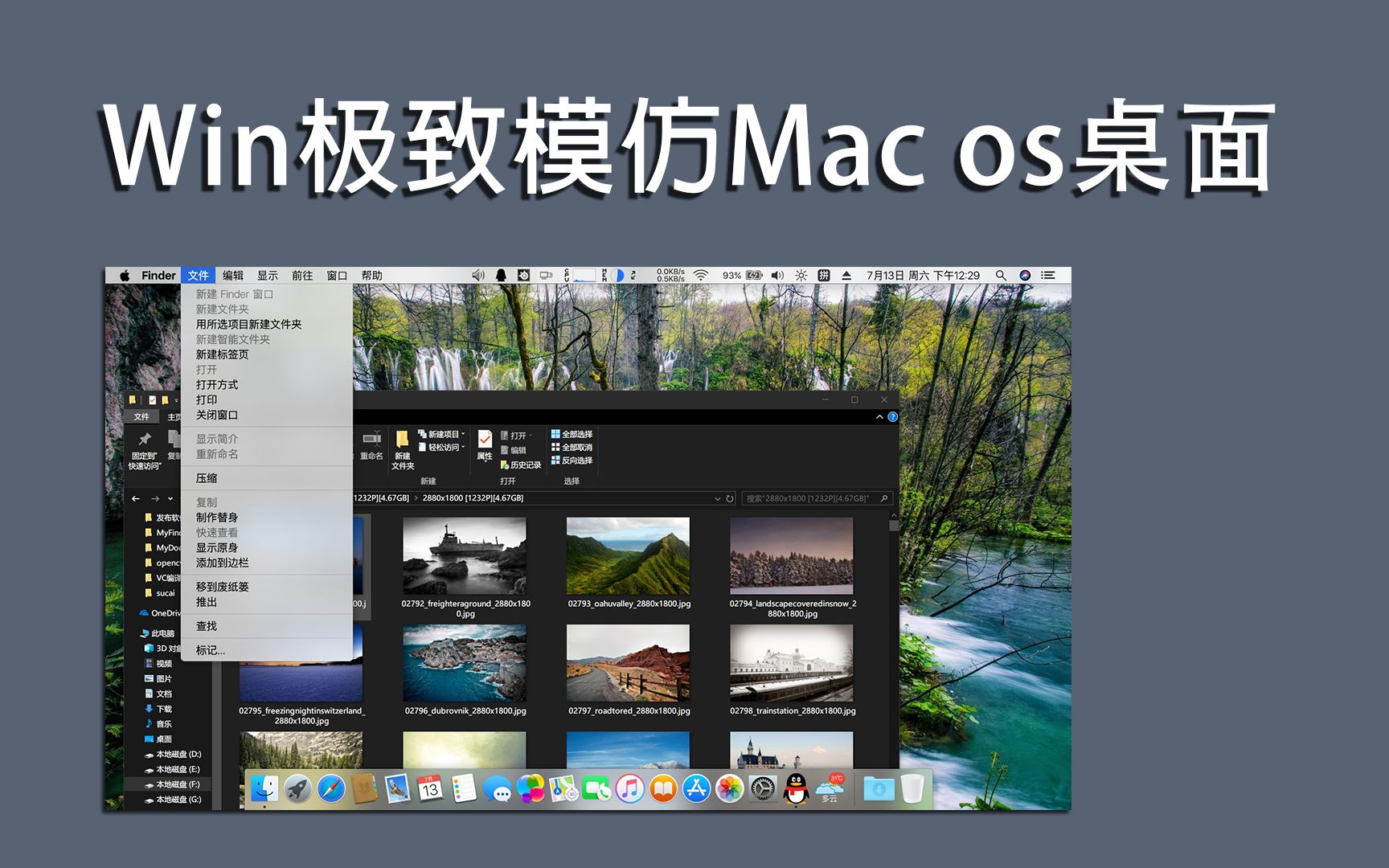Expand the 新建项目 dropdown arrow
1389x868 pixels.
463,433
